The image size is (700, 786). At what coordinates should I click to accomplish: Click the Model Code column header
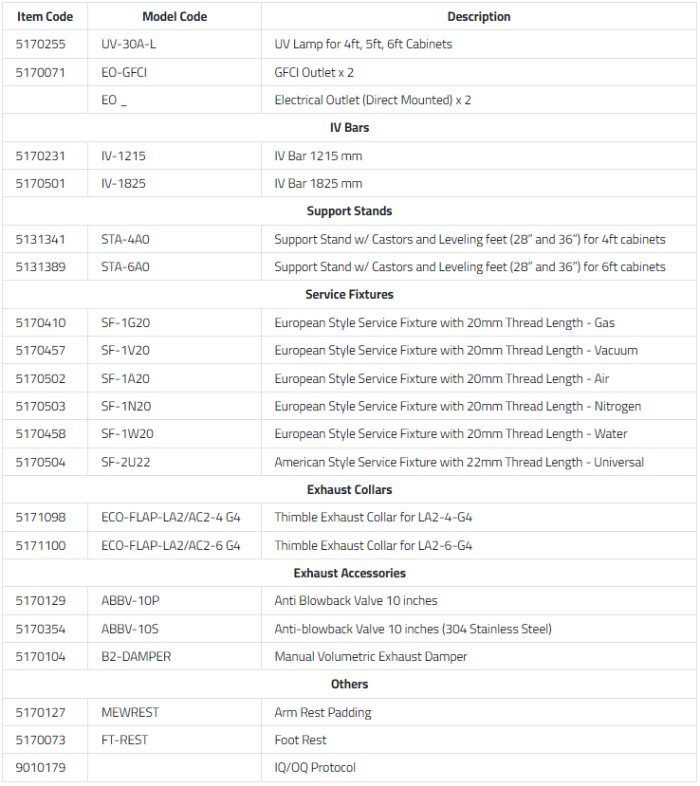[x=174, y=17]
